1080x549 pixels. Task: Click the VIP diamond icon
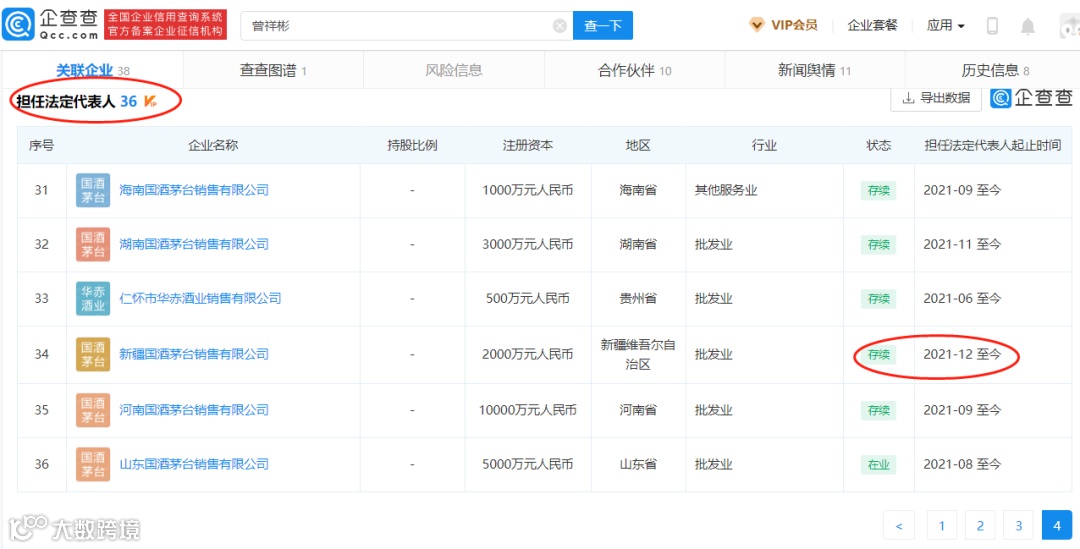tap(756, 25)
